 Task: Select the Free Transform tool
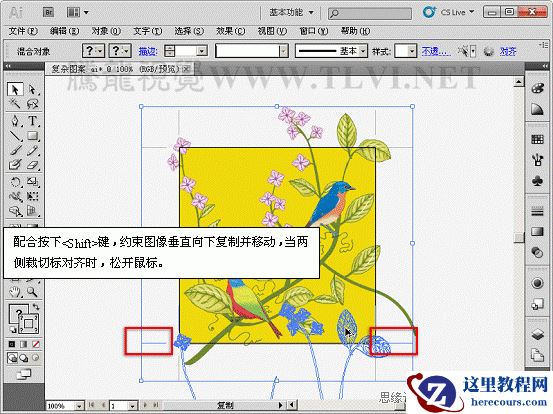[x=32, y=196]
